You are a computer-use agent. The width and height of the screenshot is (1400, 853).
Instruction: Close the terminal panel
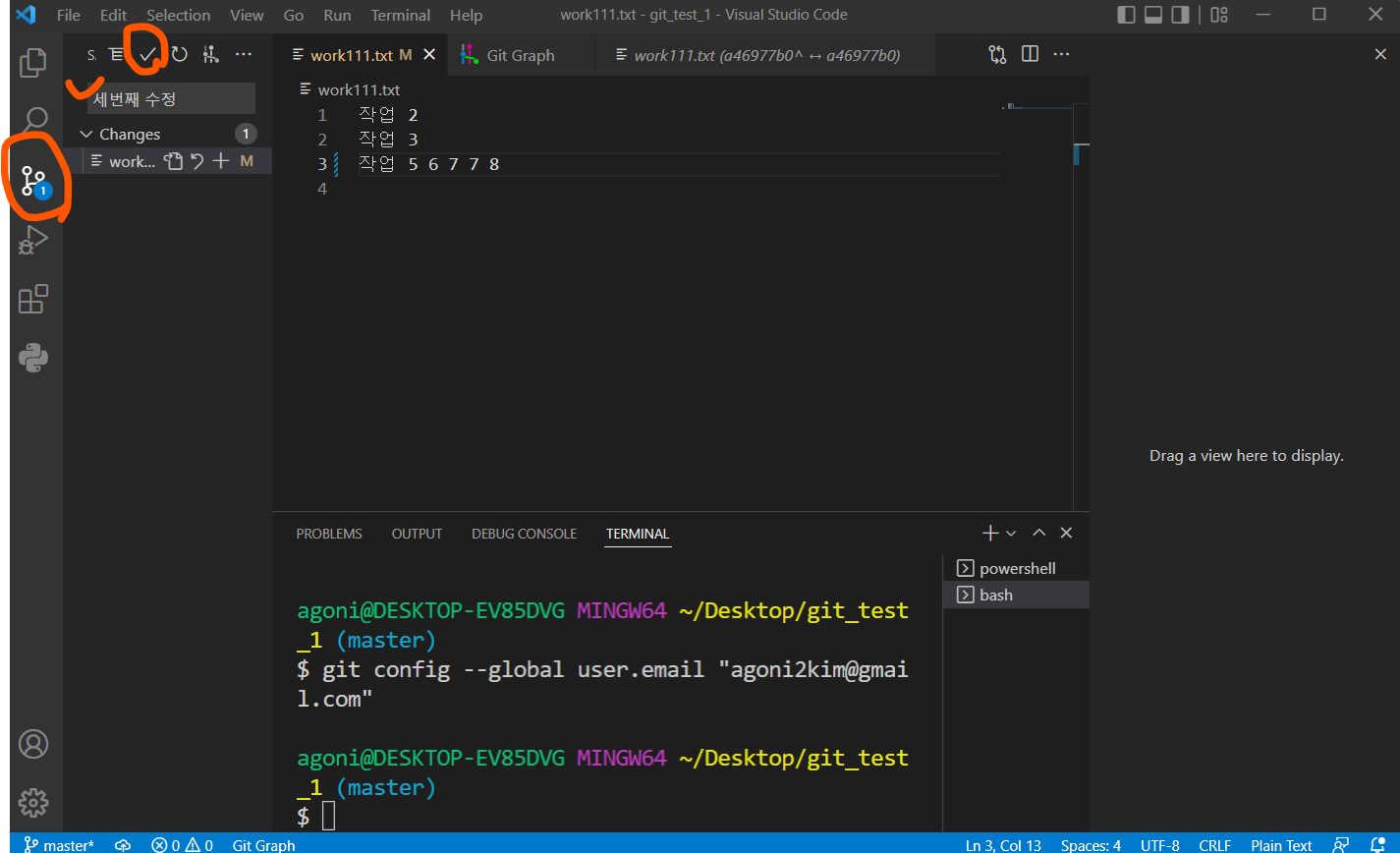[1066, 533]
